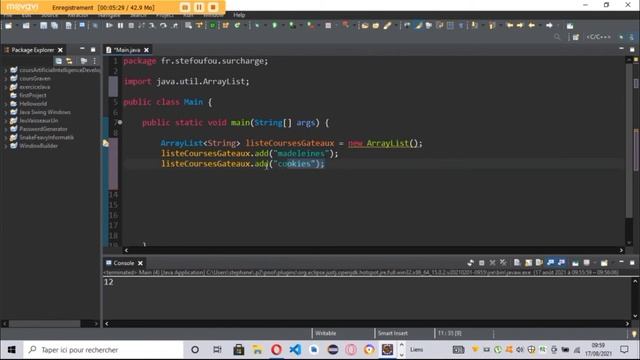Expand the Helloworld project
The height and width of the screenshot is (360, 640).
tap(5, 104)
